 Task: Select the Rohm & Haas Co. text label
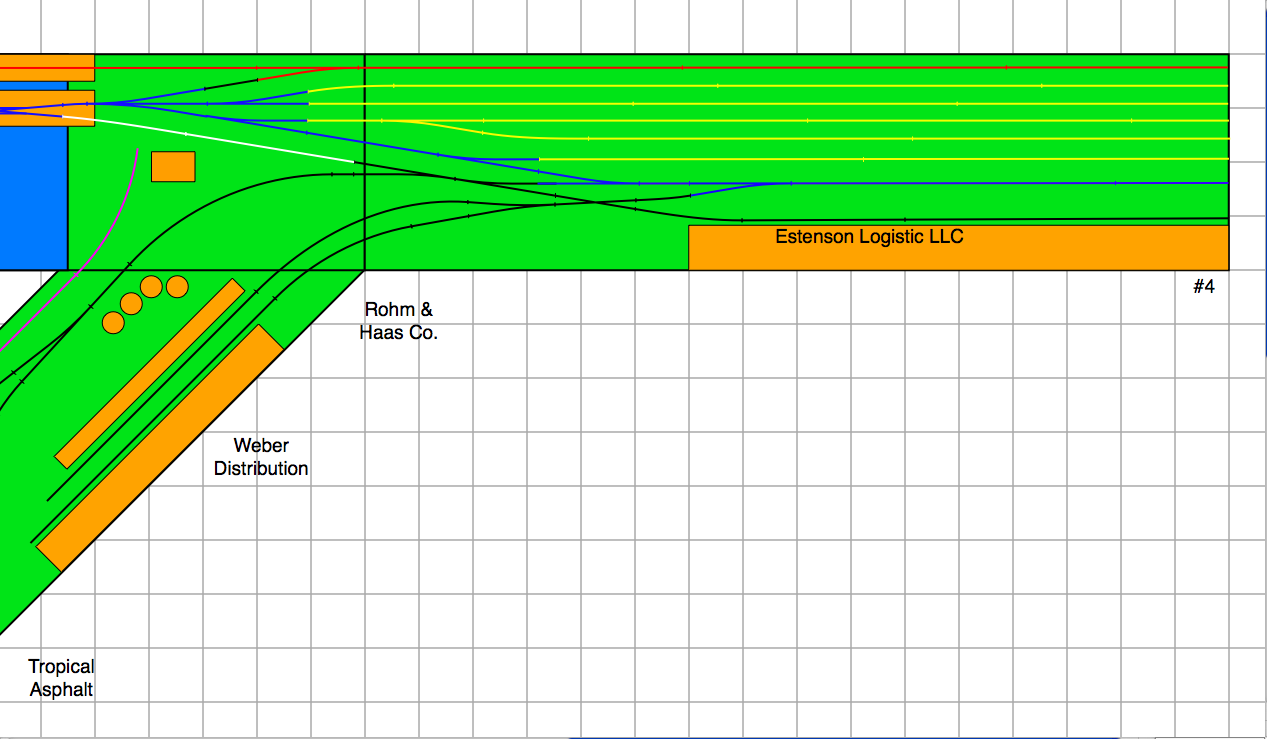point(398,321)
